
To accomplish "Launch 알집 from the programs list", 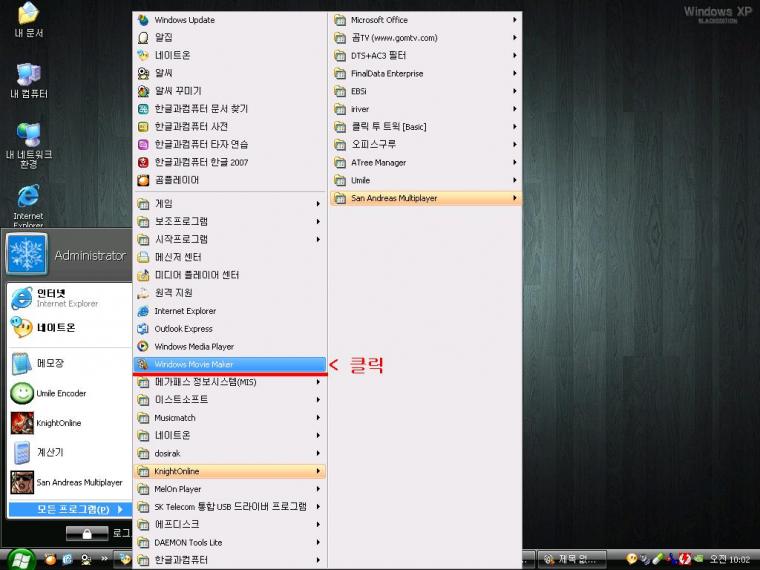I will point(229,37).
